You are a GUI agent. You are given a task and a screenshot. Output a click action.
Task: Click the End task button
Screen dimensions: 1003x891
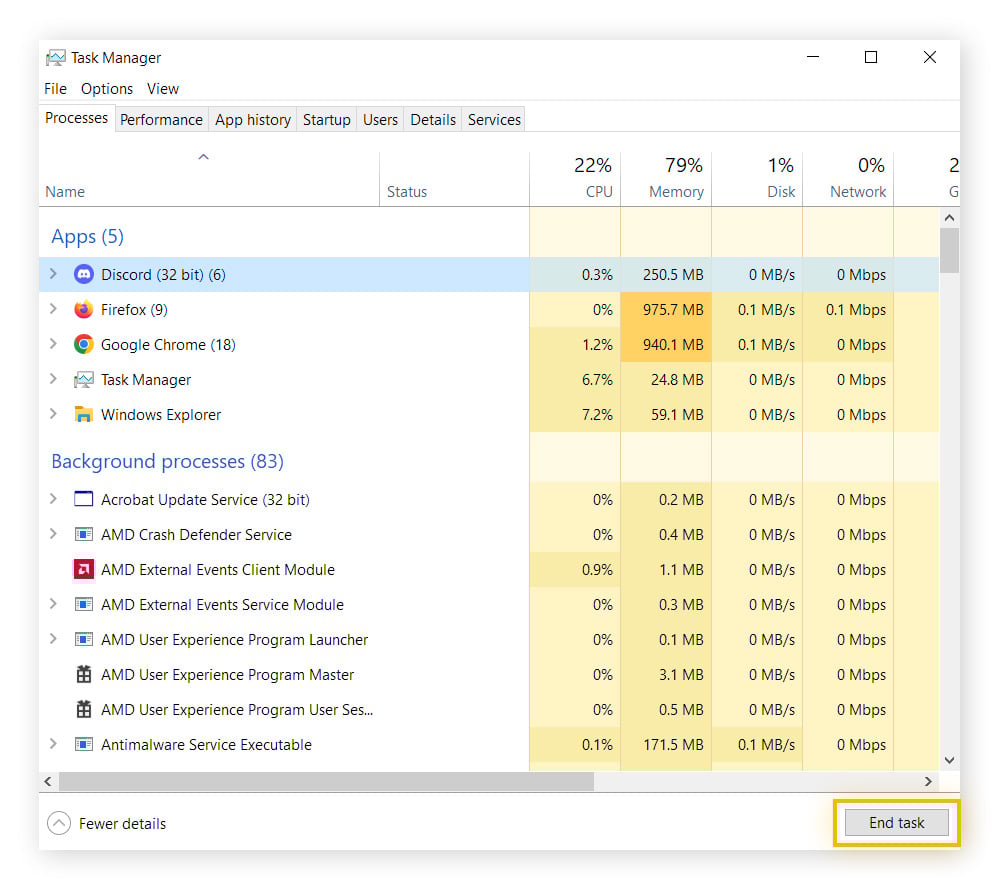(x=895, y=822)
